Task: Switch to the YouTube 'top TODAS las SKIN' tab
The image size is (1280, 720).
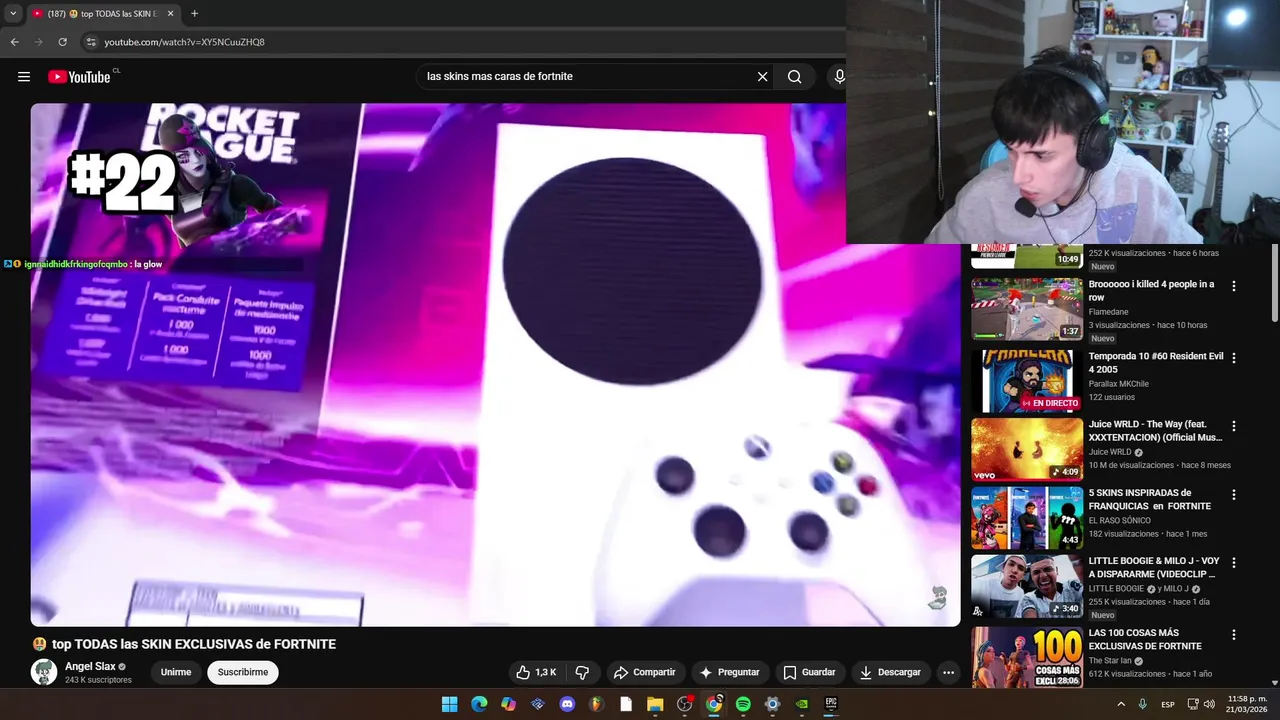Action: [x=102, y=13]
